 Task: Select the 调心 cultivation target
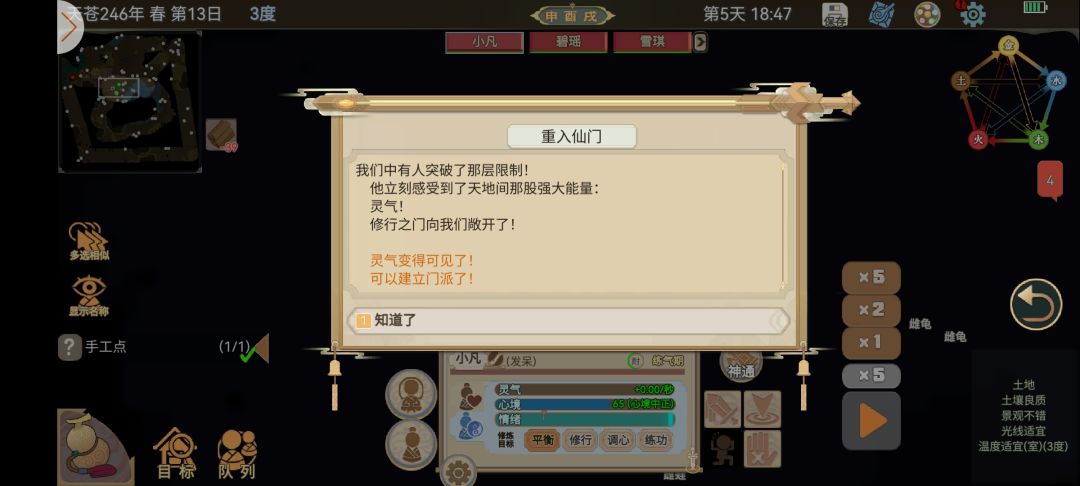tap(618, 440)
